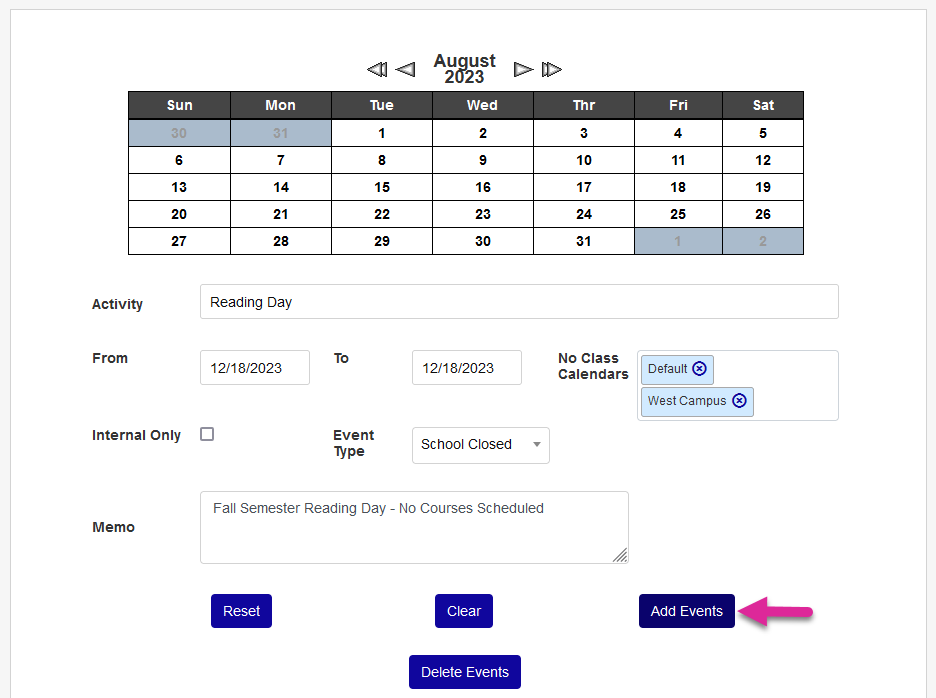Click the To date field
This screenshot has height=698, width=936.
[466, 368]
